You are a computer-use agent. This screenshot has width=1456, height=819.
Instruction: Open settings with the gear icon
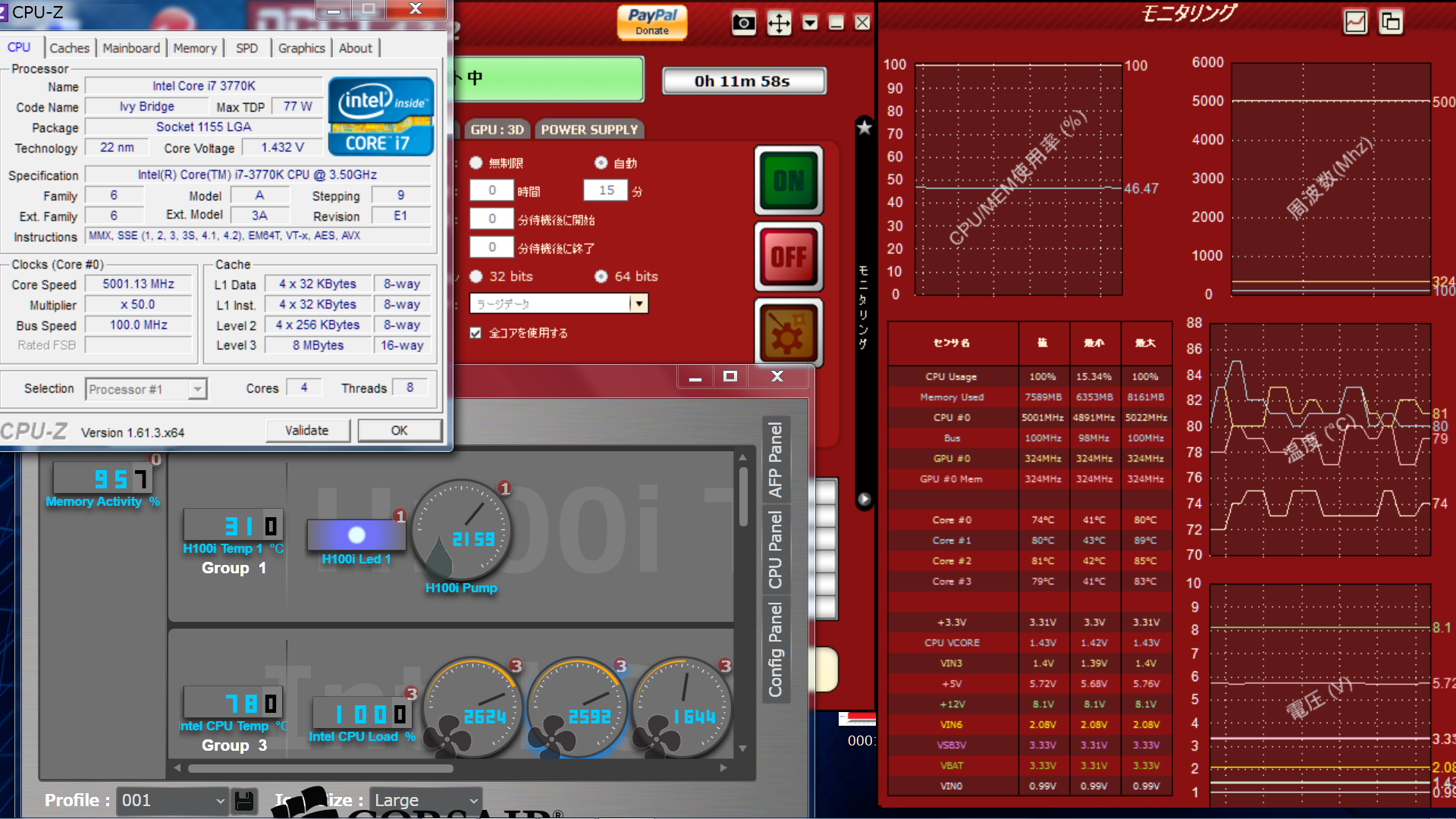tap(789, 334)
